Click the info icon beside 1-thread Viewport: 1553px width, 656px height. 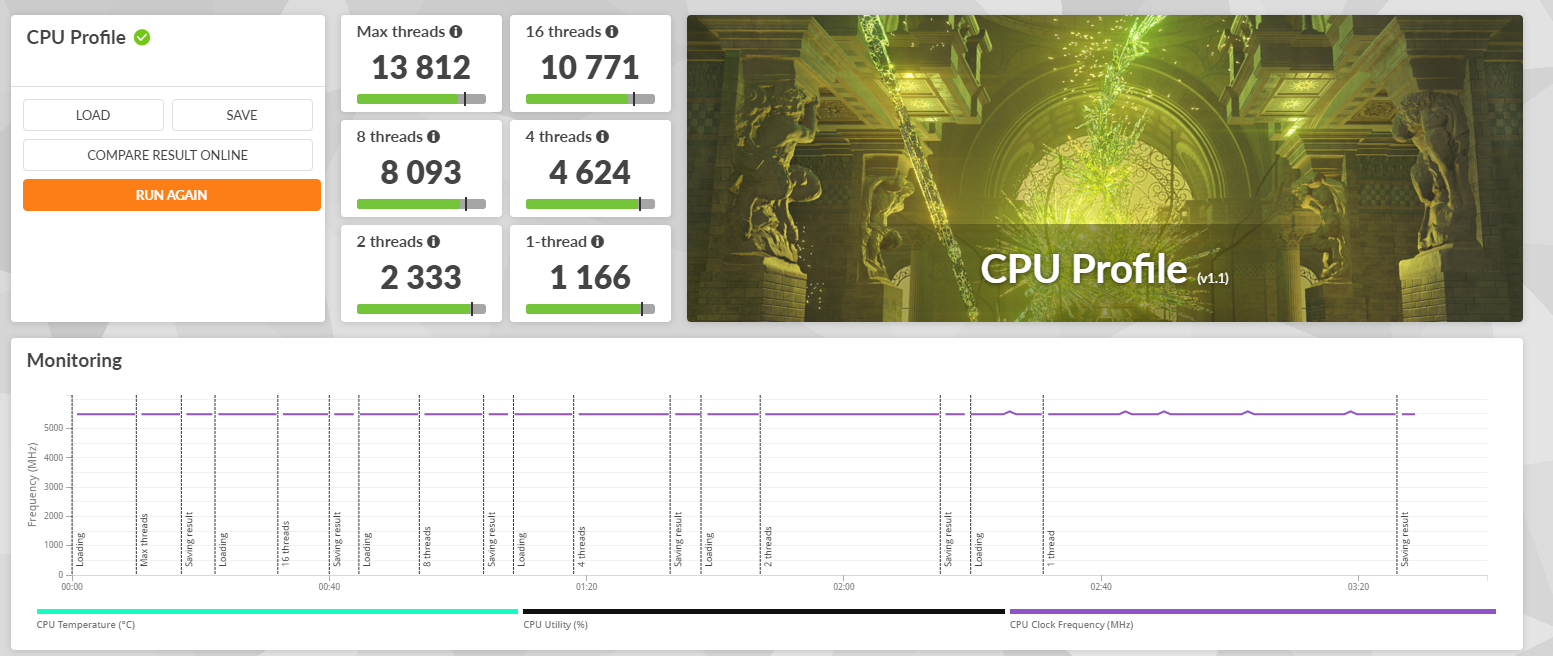pyautogui.click(x=597, y=242)
